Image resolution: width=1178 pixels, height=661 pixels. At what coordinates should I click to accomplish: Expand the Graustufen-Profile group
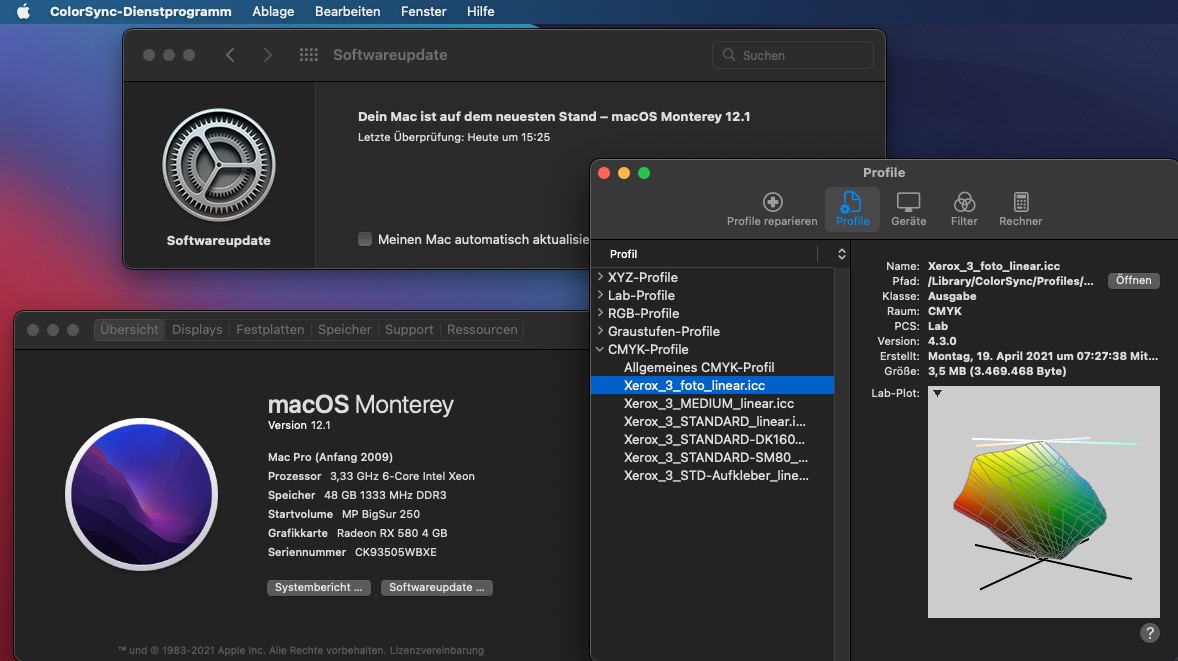tap(600, 330)
